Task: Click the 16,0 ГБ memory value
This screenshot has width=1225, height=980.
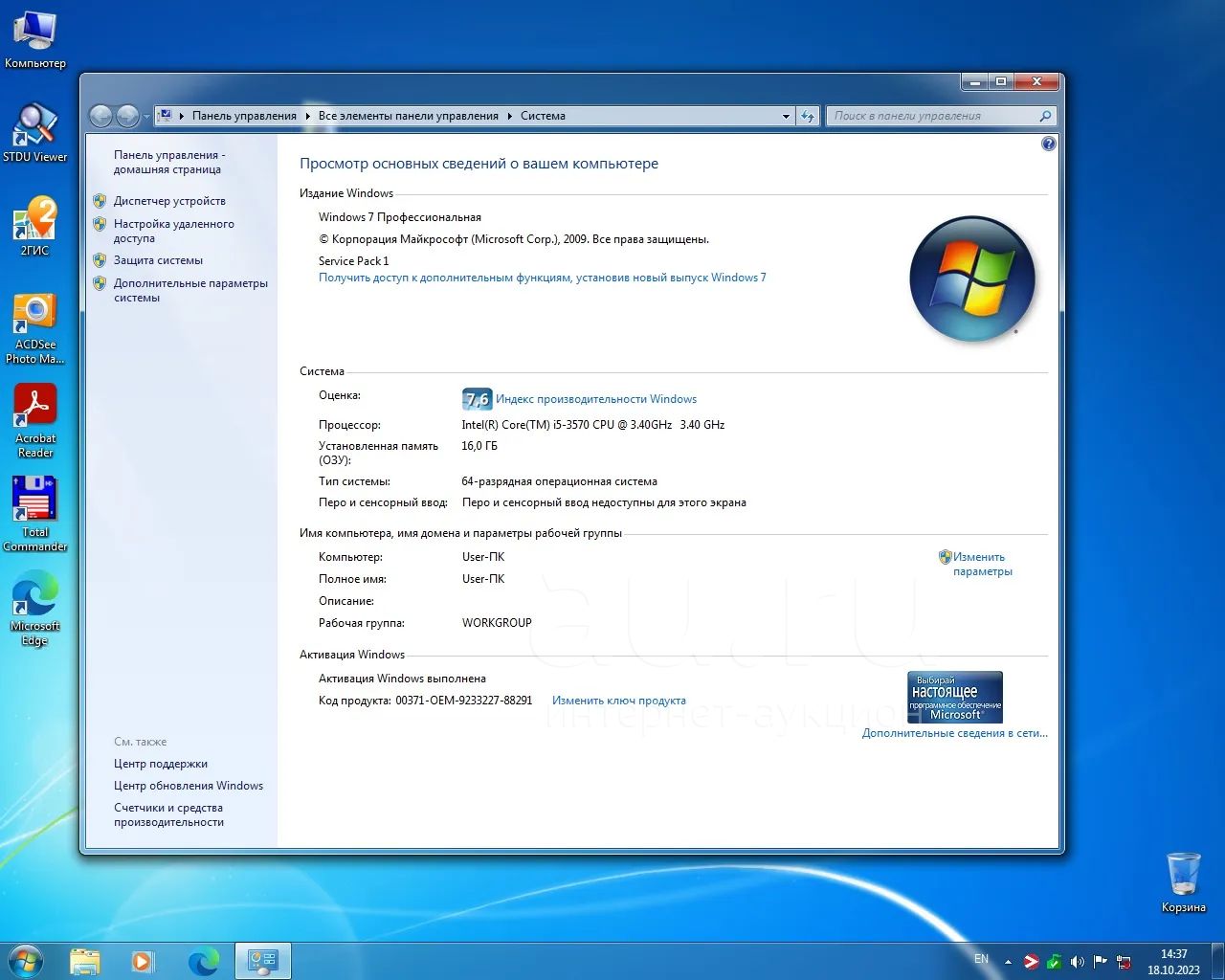Action: (x=479, y=446)
